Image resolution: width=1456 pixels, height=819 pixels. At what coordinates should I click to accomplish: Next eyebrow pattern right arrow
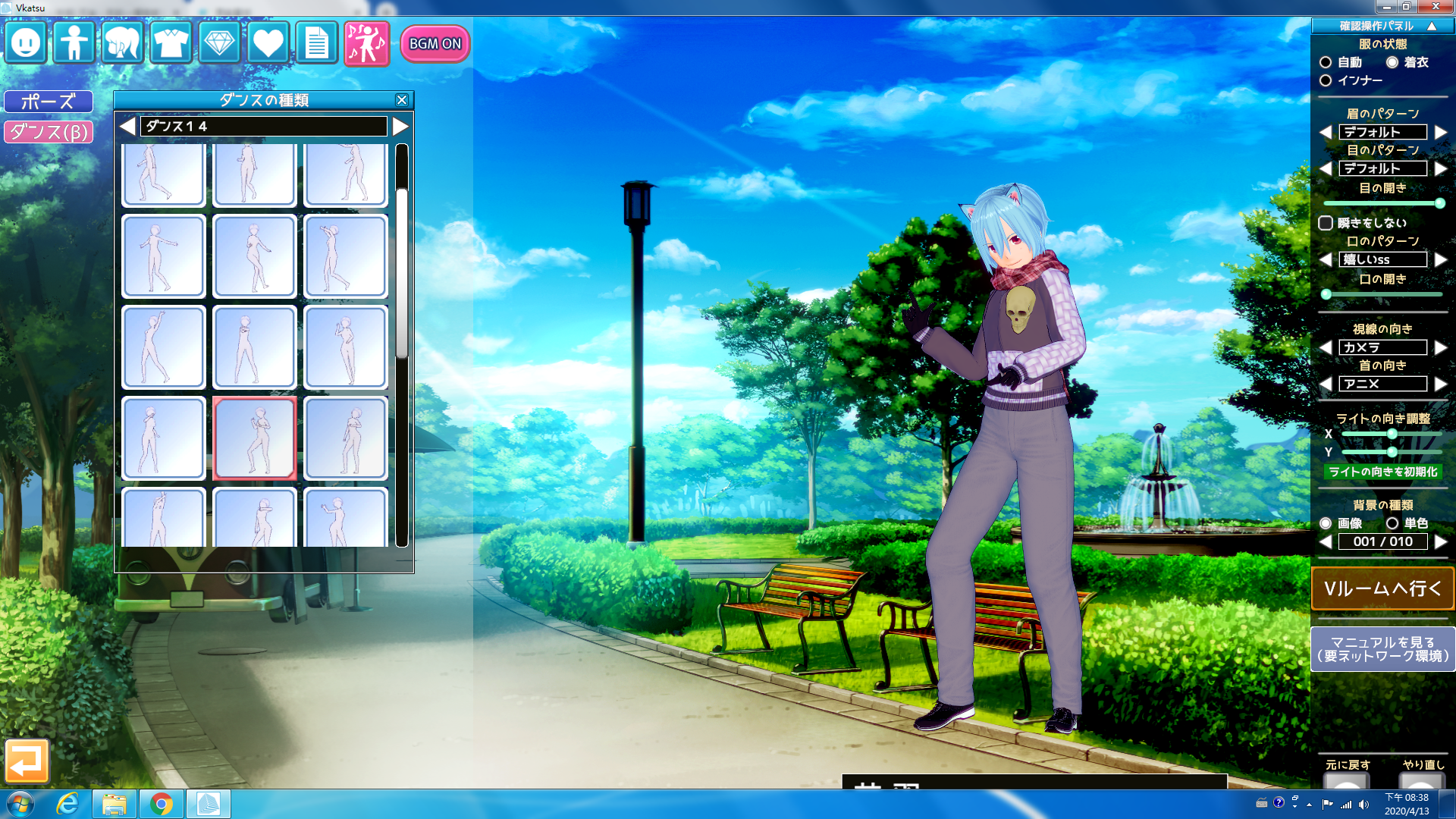pos(1441,132)
